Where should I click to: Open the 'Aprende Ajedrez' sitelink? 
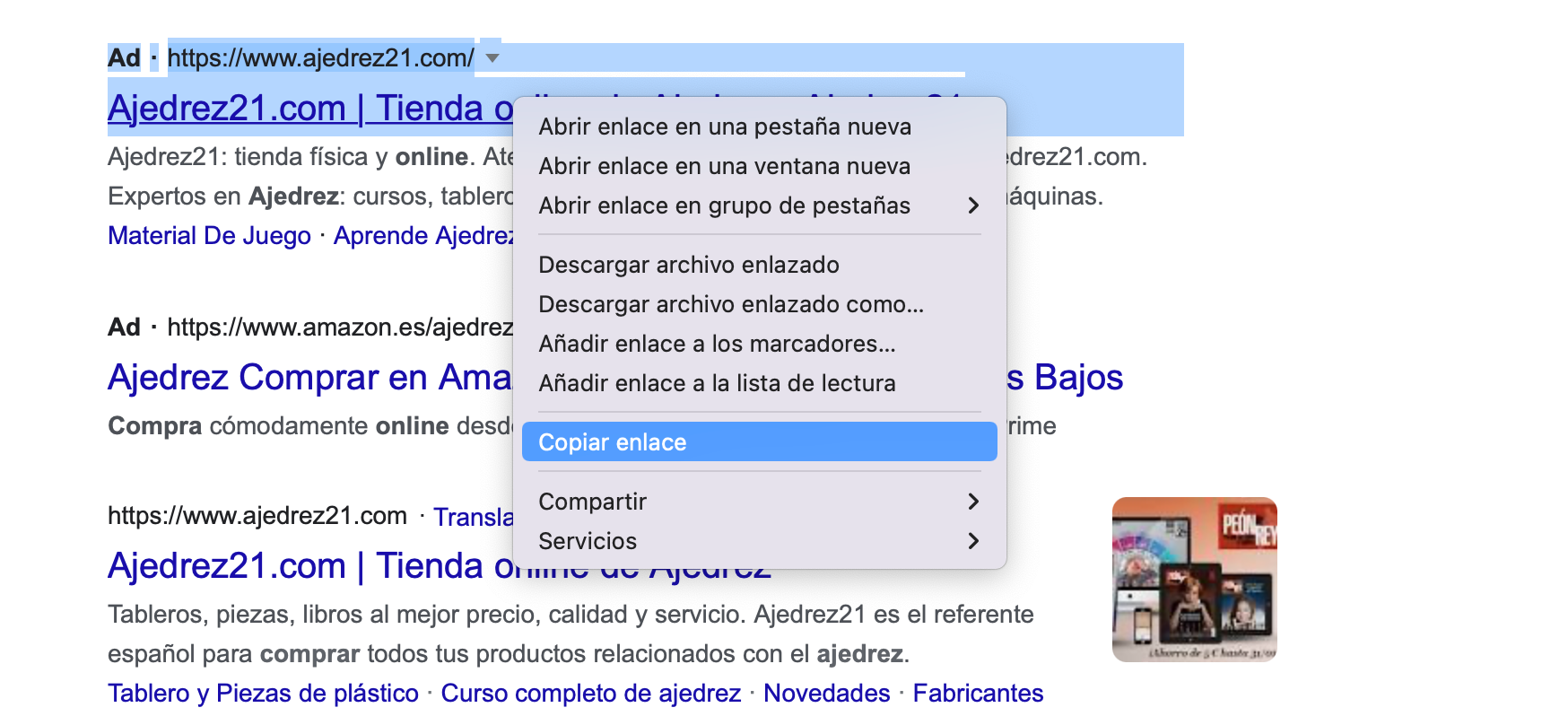pyautogui.click(x=423, y=236)
